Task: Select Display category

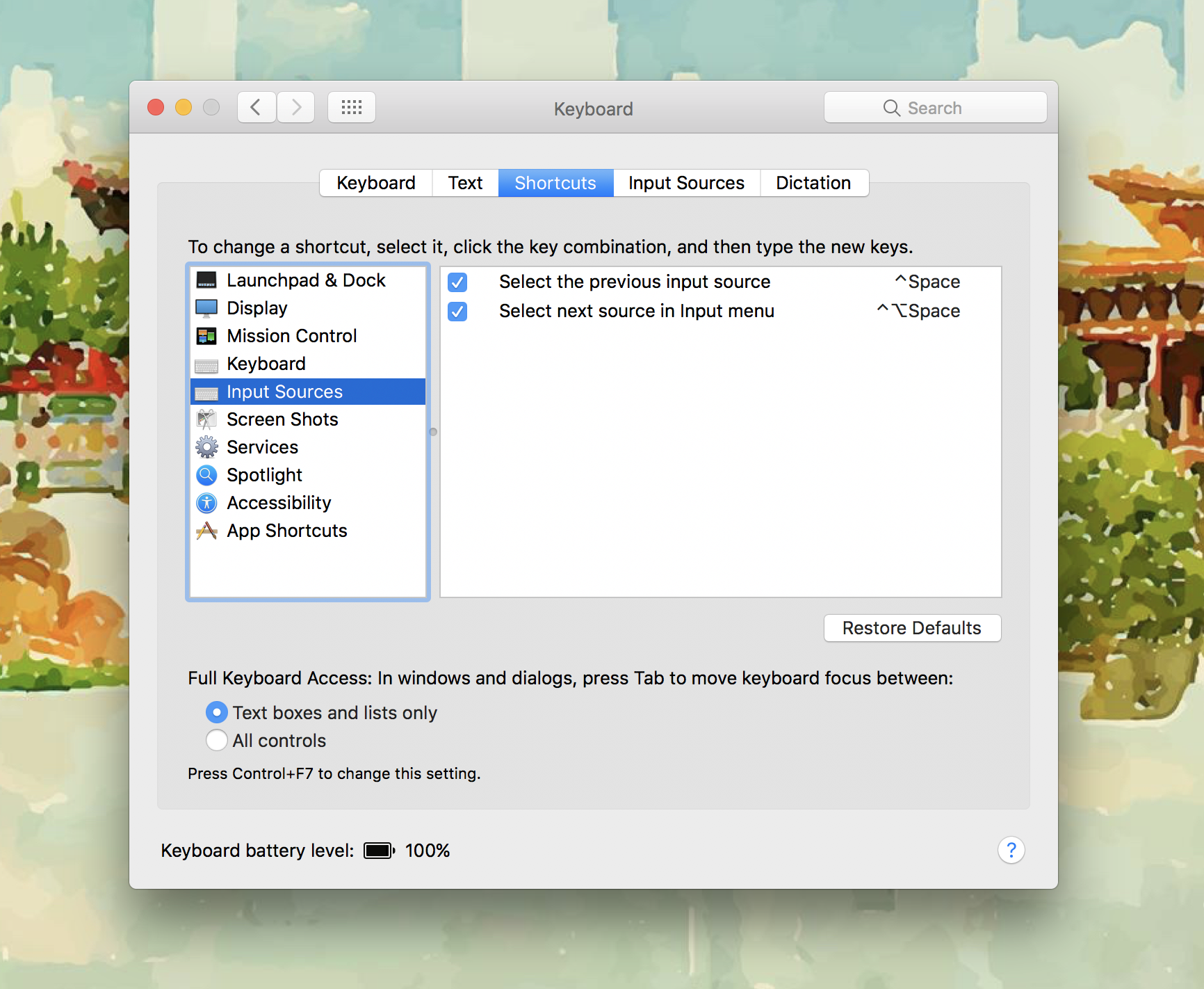Action: click(308, 308)
